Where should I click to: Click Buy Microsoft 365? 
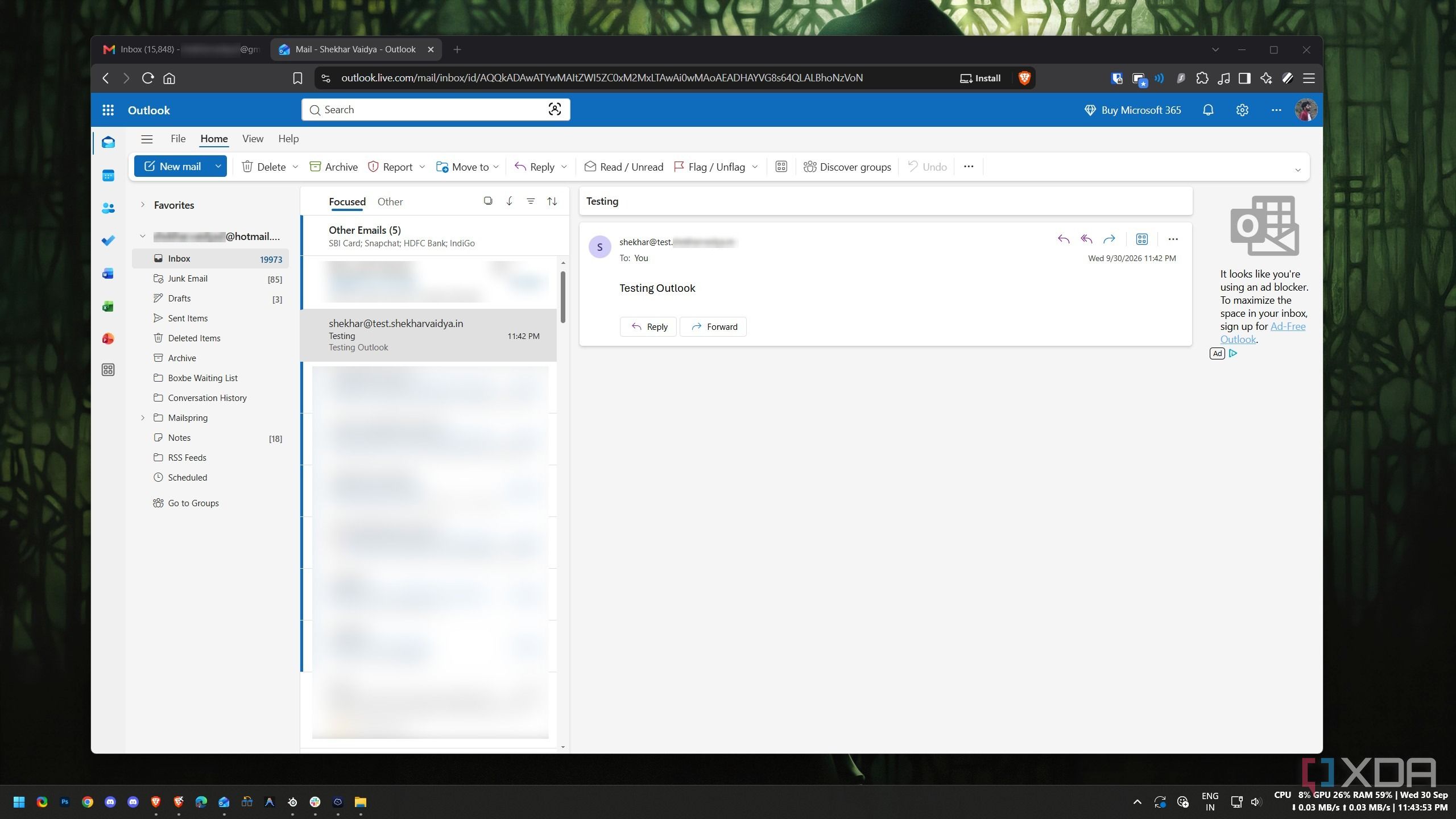(x=1133, y=110)
